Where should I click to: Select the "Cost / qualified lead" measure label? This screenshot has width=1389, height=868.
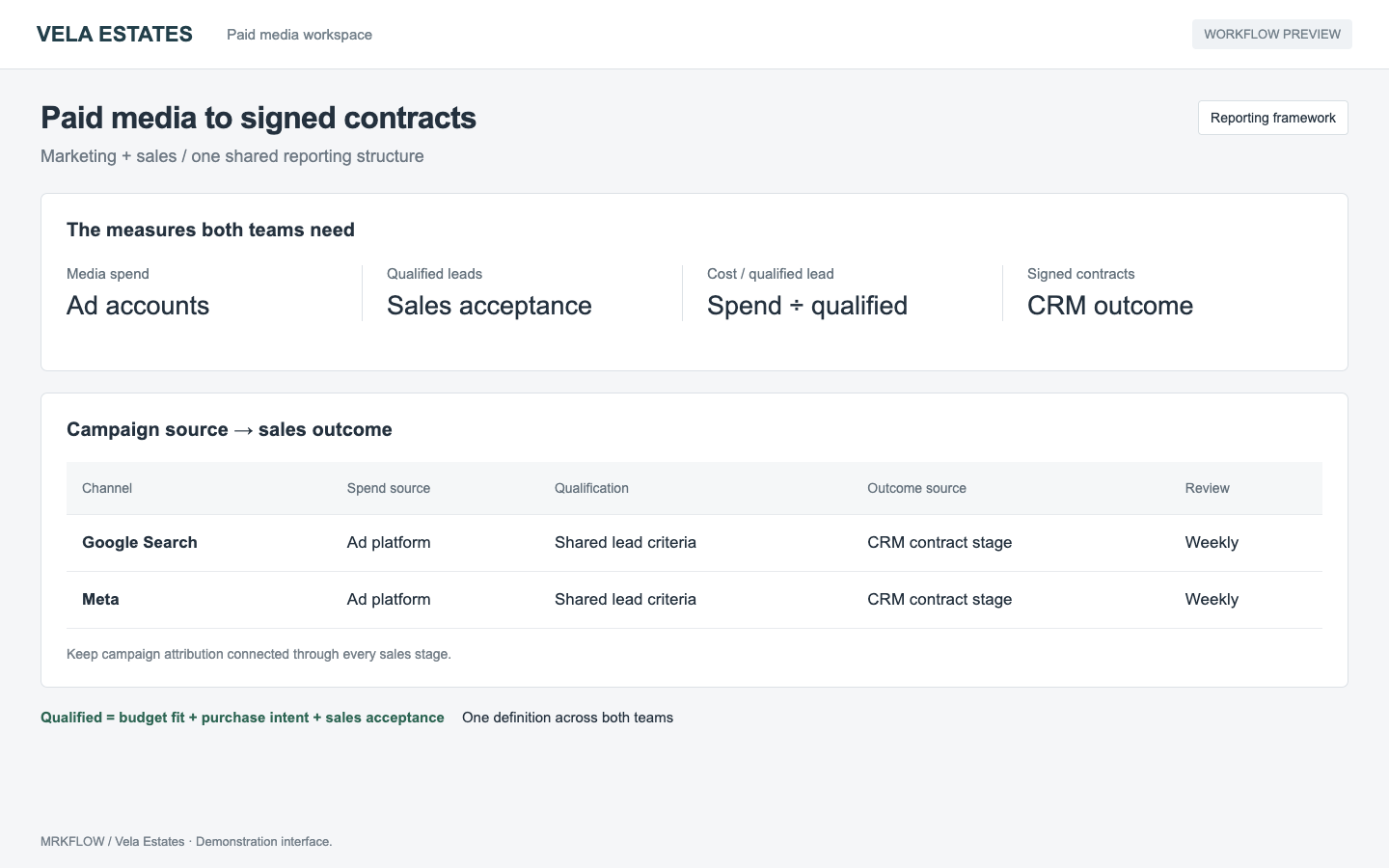tap(771, 274)
